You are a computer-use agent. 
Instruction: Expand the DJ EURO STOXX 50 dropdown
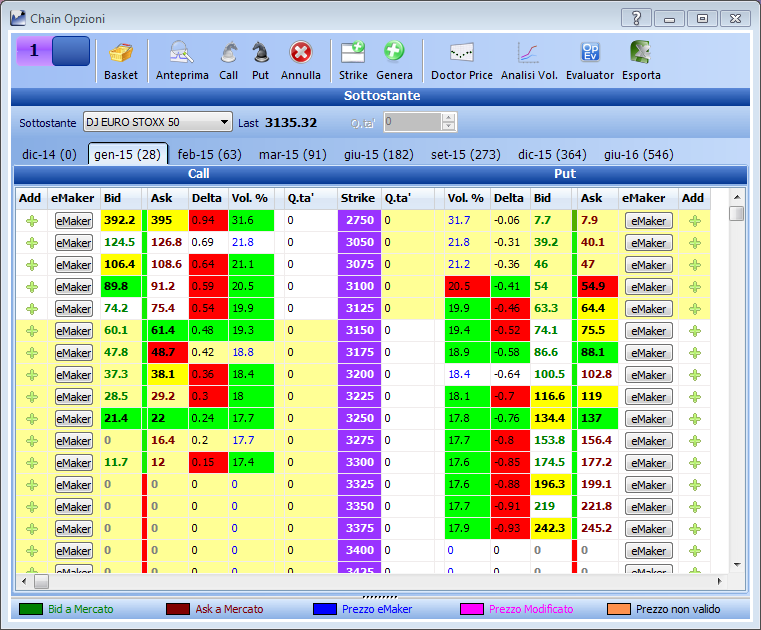[224, 122]
